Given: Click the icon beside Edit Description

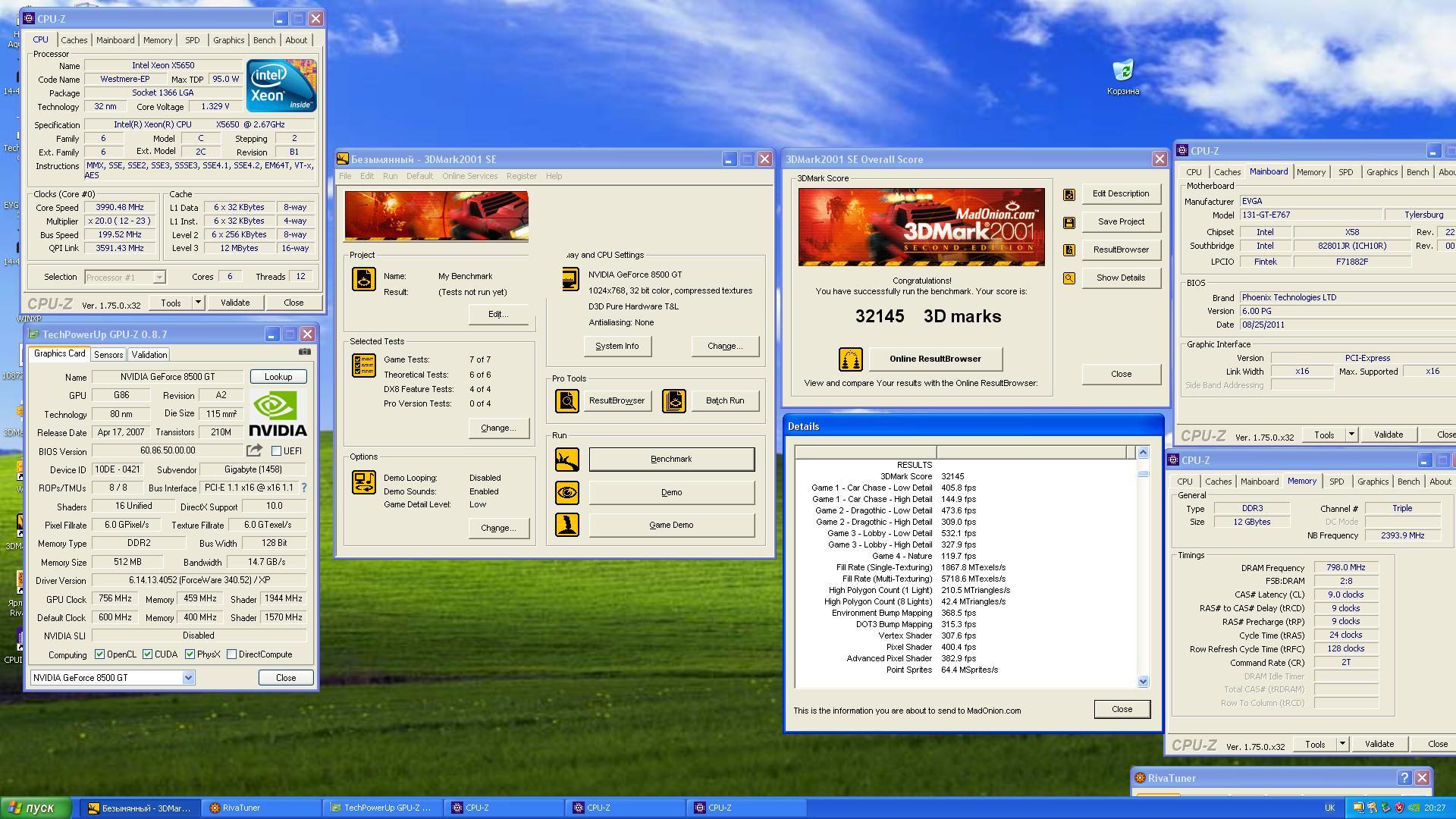Looking at the screenshot, I should pyautogui.click(x=1068, y=194).
